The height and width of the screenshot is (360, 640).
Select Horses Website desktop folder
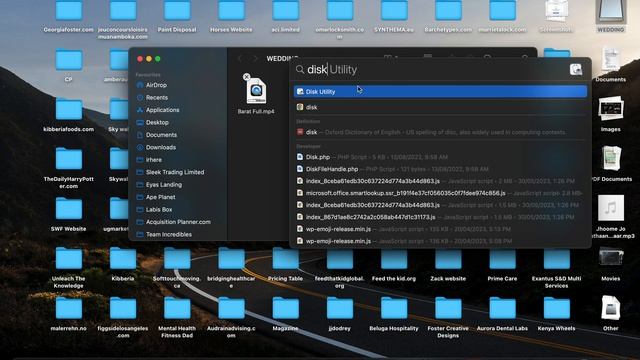click(231, 17)
